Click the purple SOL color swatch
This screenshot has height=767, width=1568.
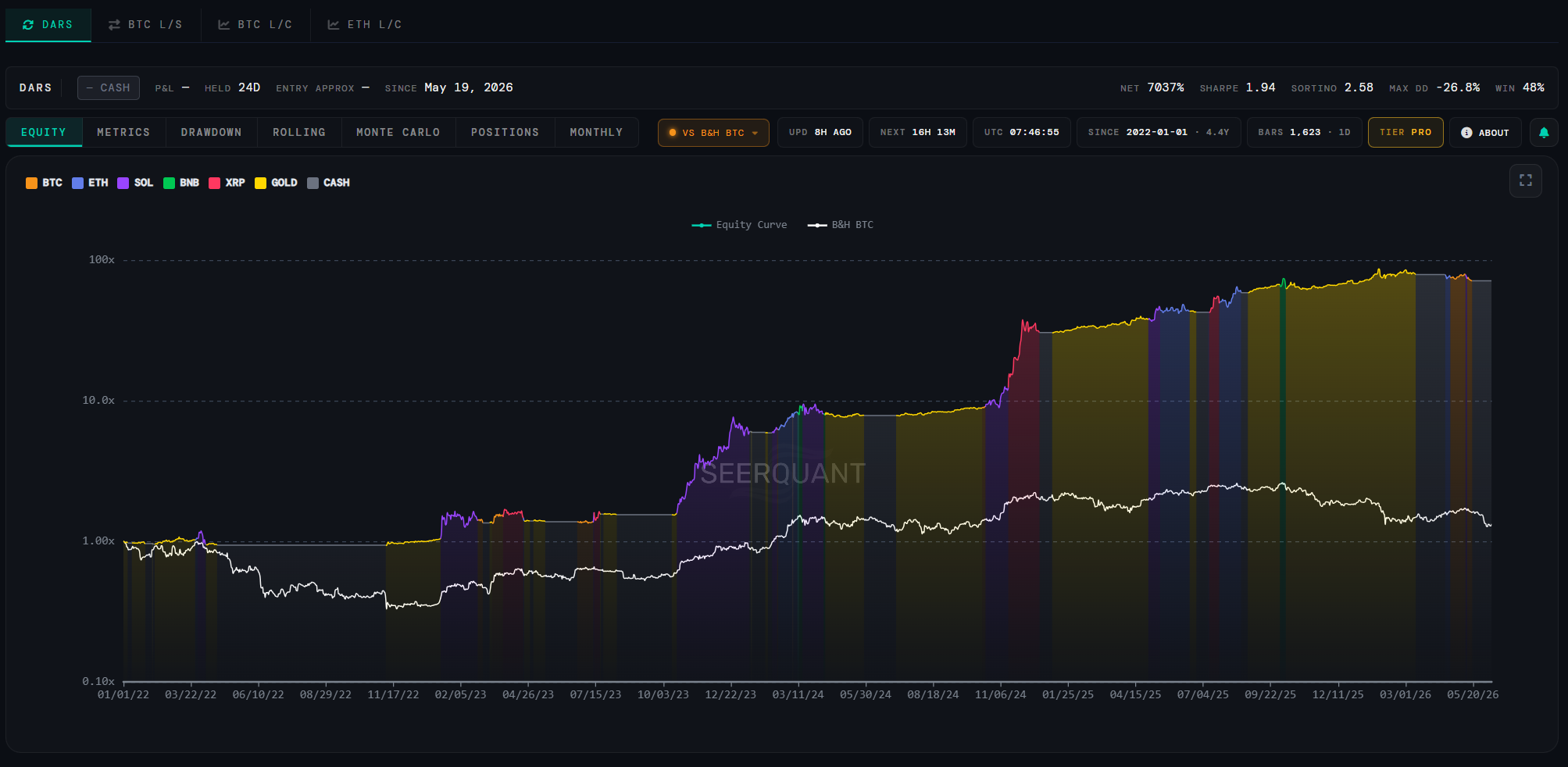tap(123, 183)
